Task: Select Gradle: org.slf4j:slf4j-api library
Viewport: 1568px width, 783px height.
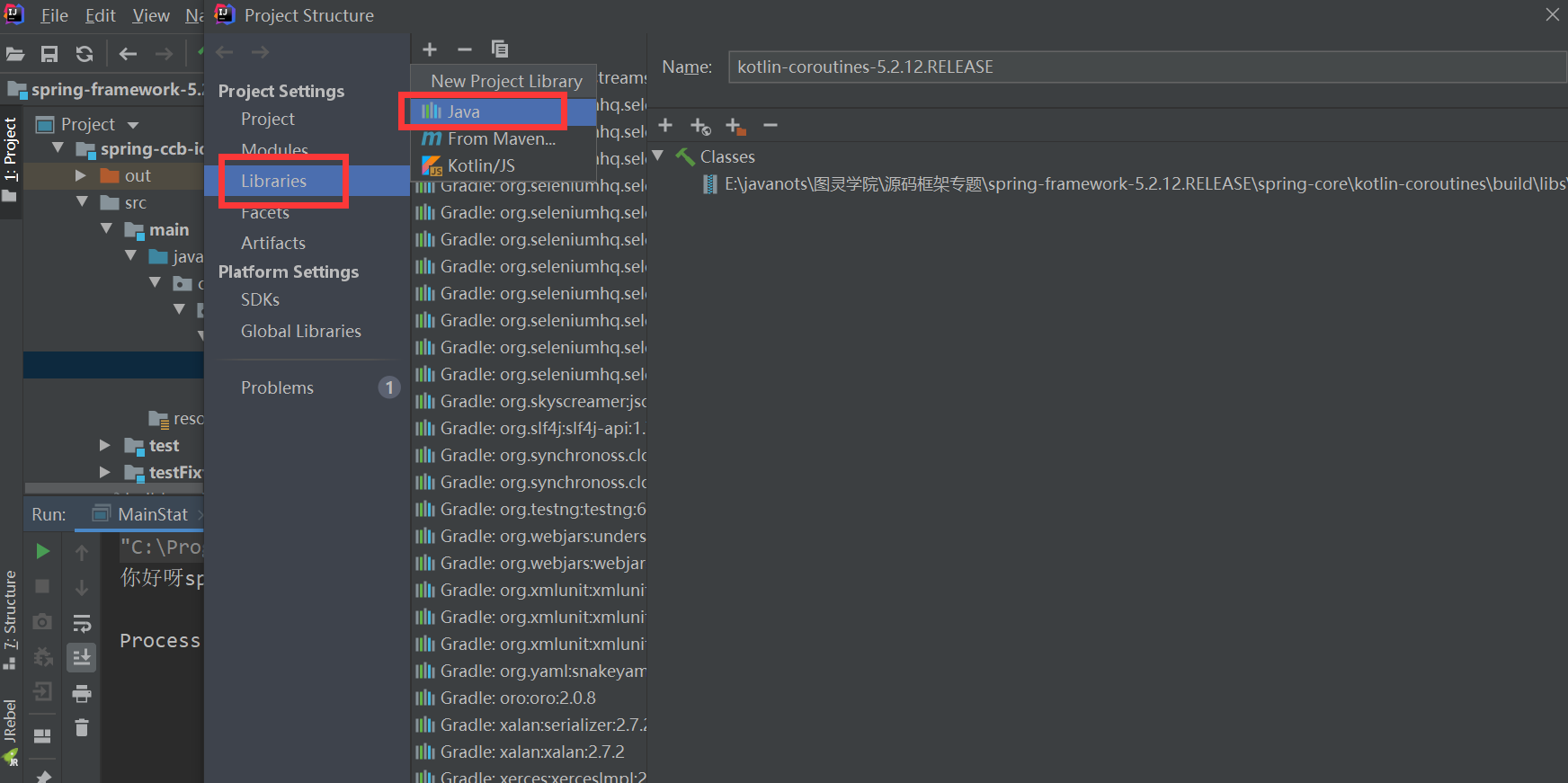Action: point(530,428)
